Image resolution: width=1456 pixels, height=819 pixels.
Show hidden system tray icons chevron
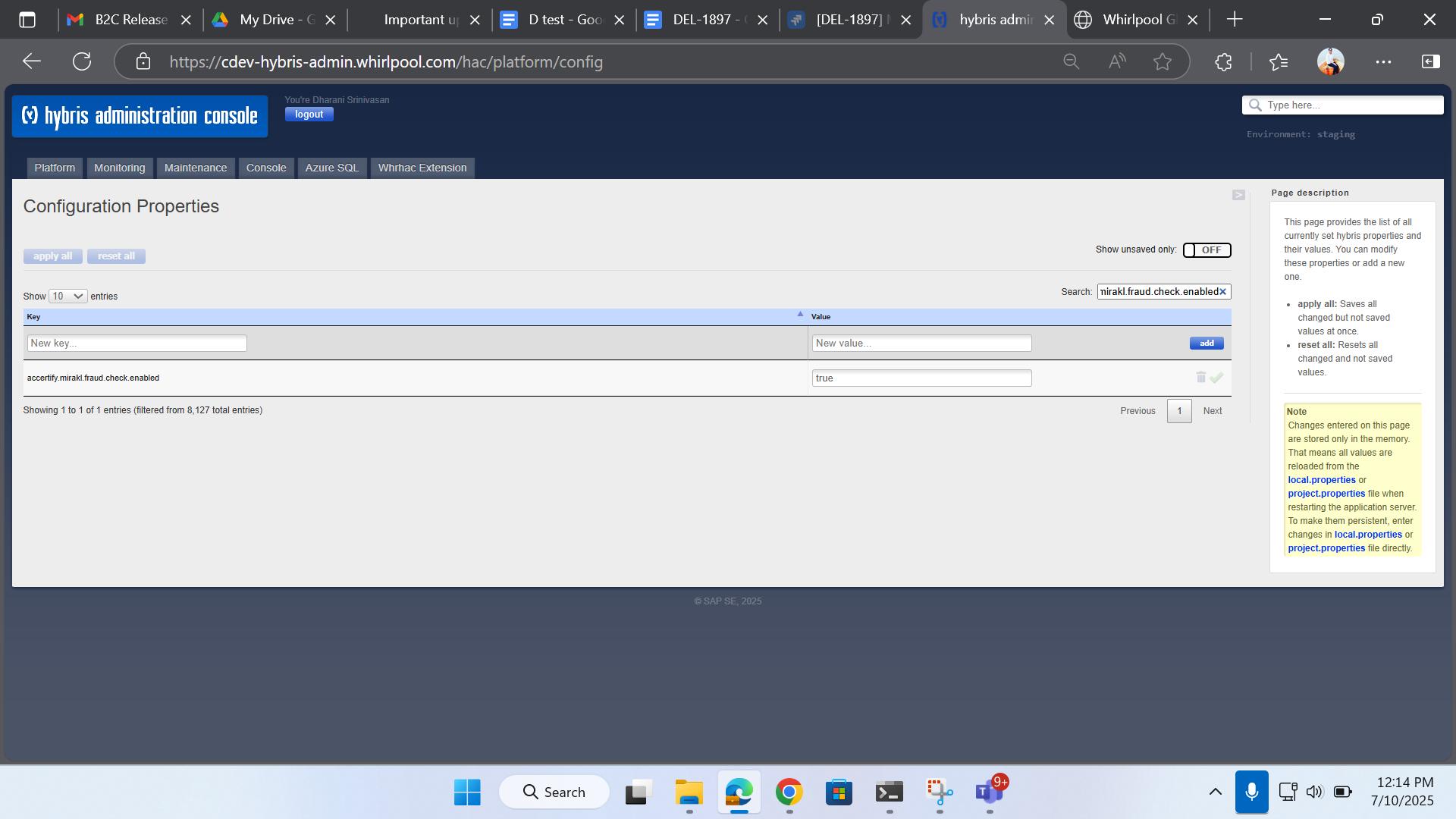[x=1215, y=792]
